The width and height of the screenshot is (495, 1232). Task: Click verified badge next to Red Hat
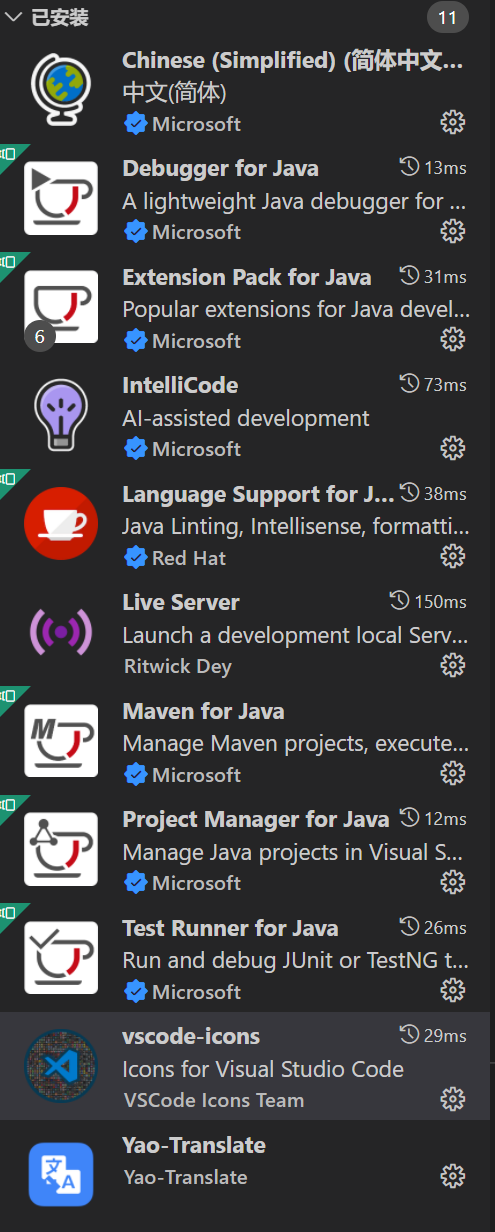point(135,557)
